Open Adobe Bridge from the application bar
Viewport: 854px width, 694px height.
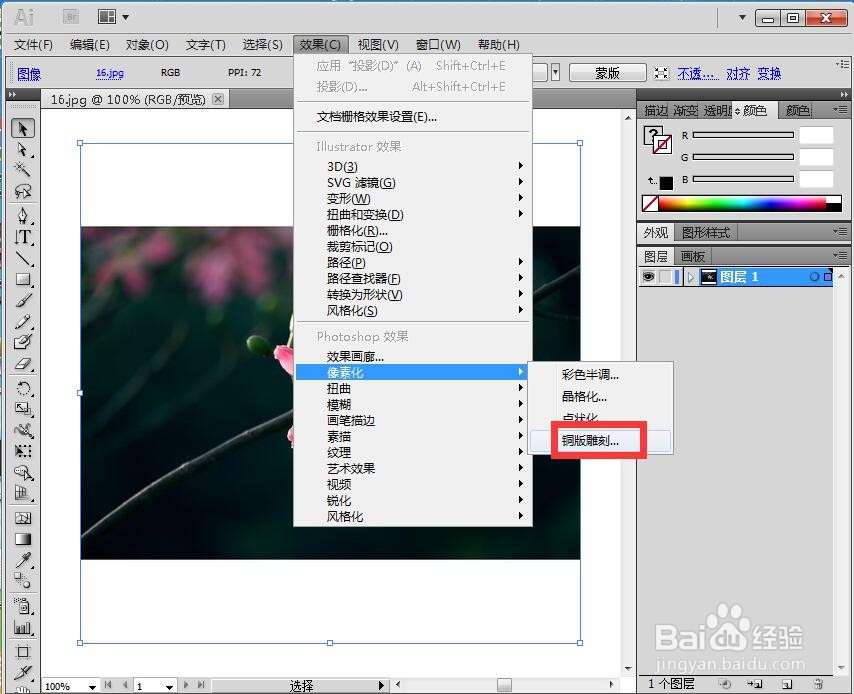point(70,16)
